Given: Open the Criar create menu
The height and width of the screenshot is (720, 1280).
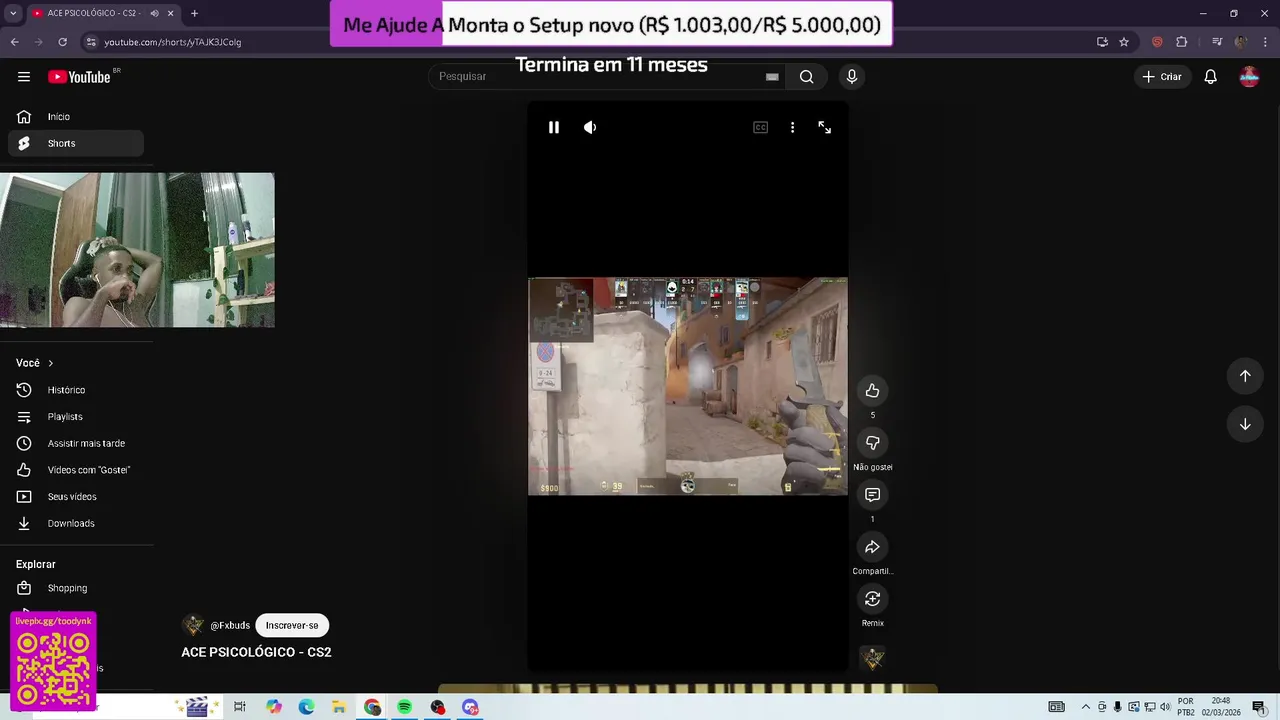Looking at the screenshot, I should click(1162, 77).
